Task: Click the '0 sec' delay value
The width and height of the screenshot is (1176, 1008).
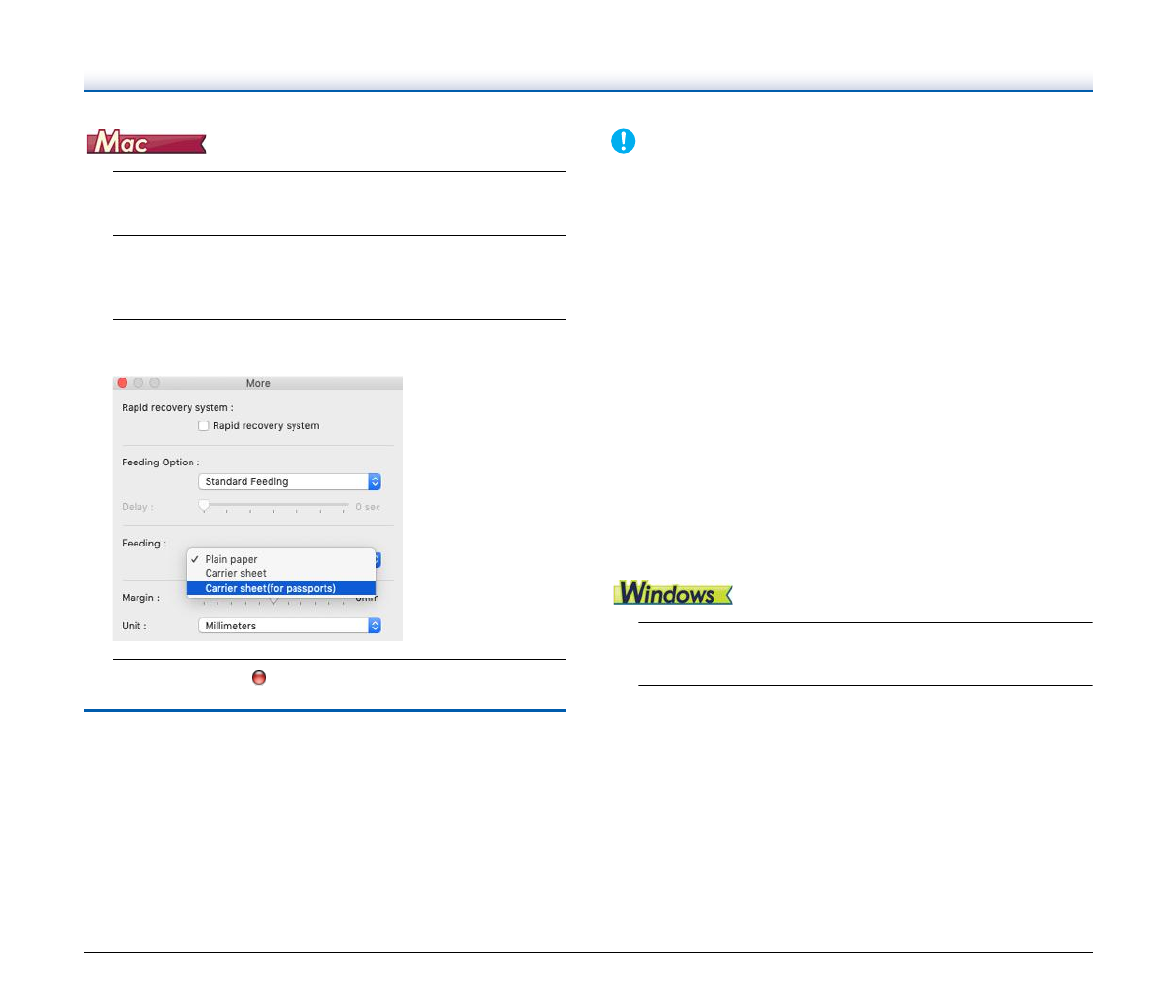Action: (x=368, y=507)
